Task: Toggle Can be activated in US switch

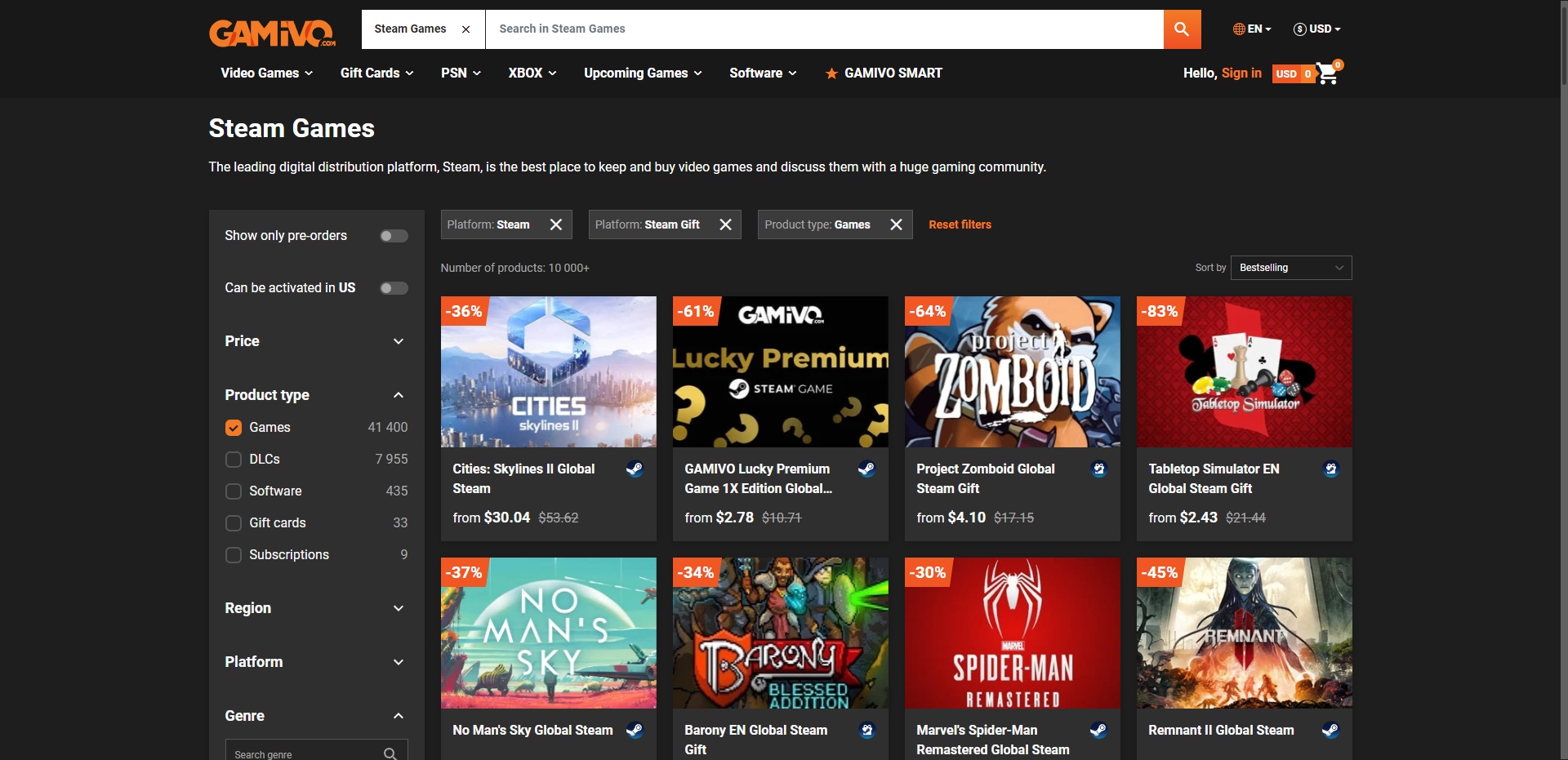Action: tap(394, 288)
